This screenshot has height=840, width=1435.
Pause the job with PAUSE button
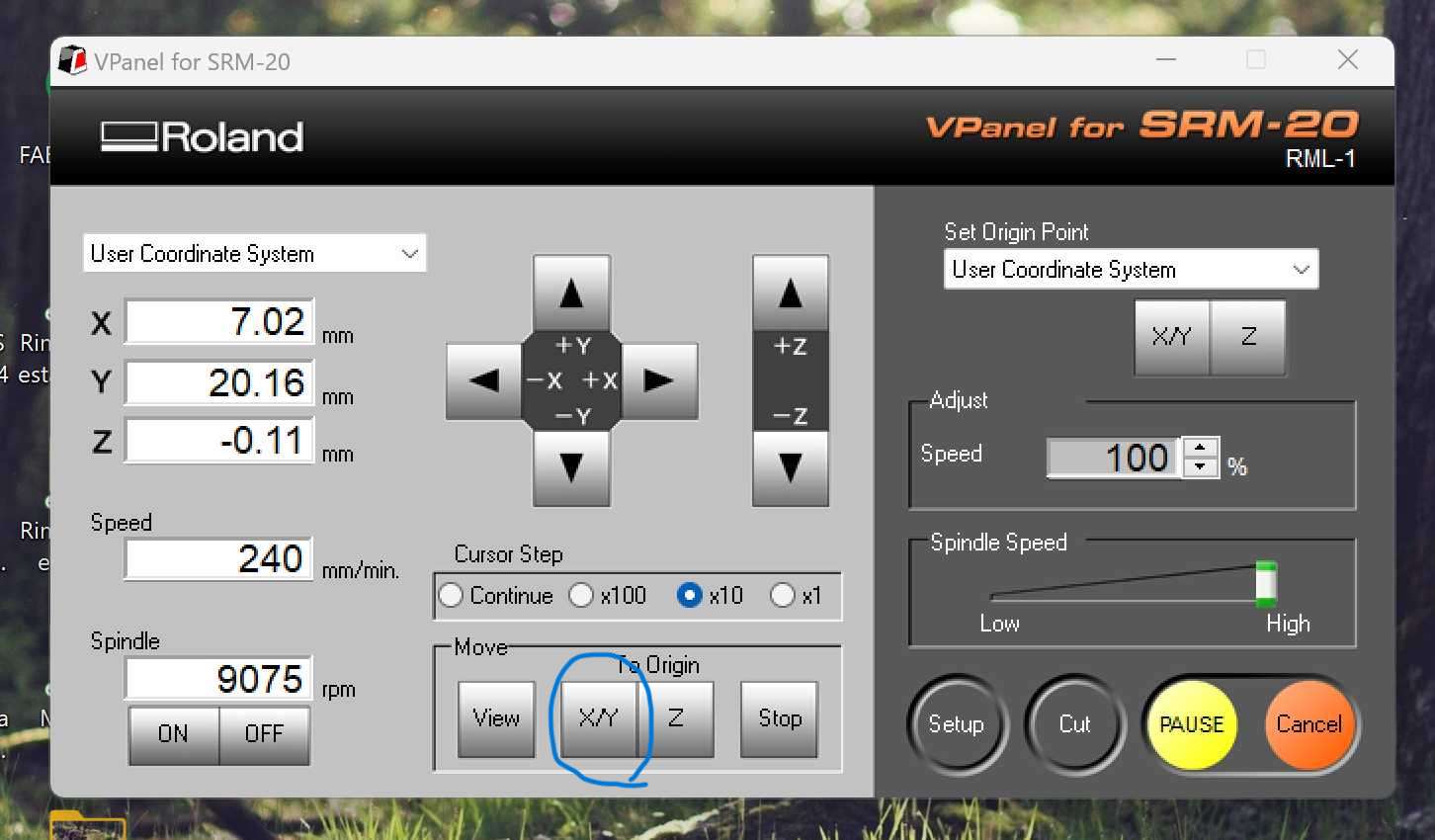(1192, 724)
